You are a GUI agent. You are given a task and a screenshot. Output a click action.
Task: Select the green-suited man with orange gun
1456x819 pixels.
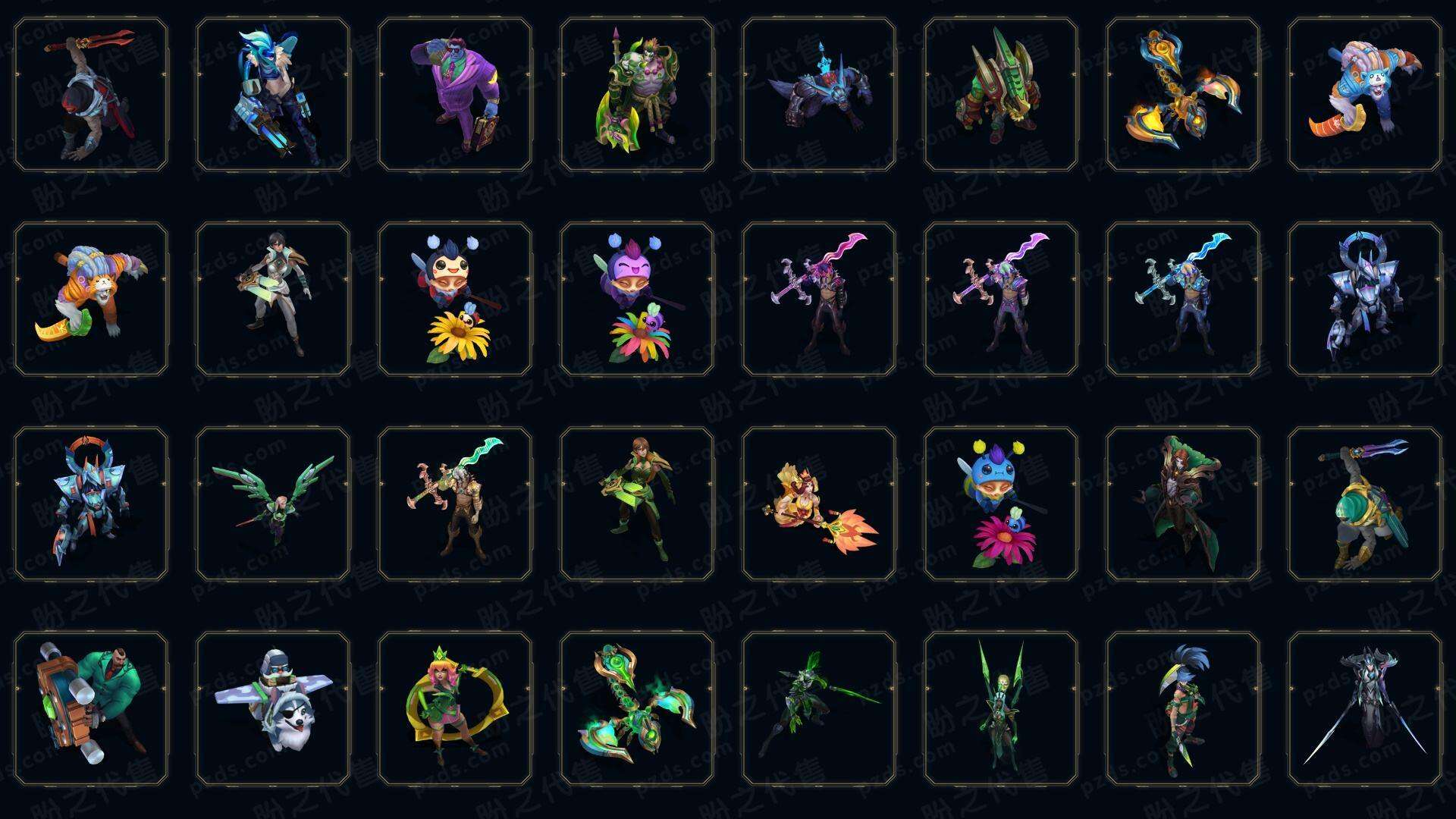(91, 709)
